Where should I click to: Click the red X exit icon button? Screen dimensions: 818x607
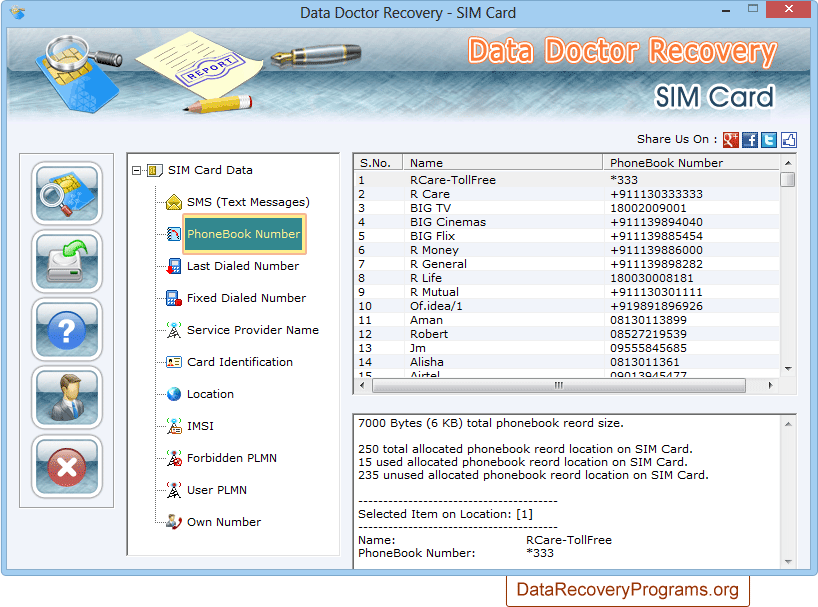pos(67,466)
